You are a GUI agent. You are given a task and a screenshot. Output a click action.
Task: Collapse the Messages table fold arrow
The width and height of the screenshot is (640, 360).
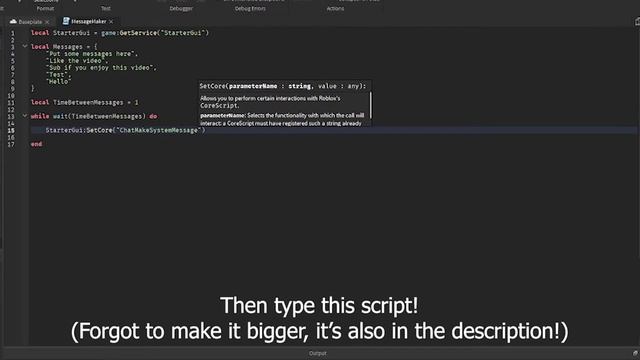(25, 46)
